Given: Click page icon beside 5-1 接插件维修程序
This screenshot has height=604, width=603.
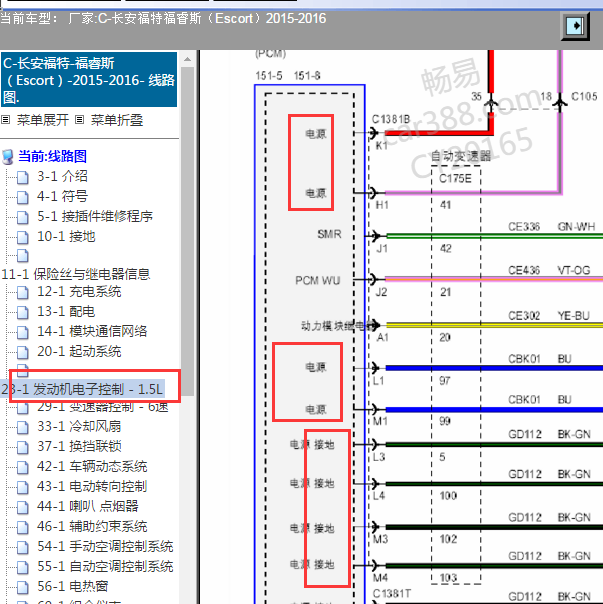Looking at the screenshot, I should (23, 218).
